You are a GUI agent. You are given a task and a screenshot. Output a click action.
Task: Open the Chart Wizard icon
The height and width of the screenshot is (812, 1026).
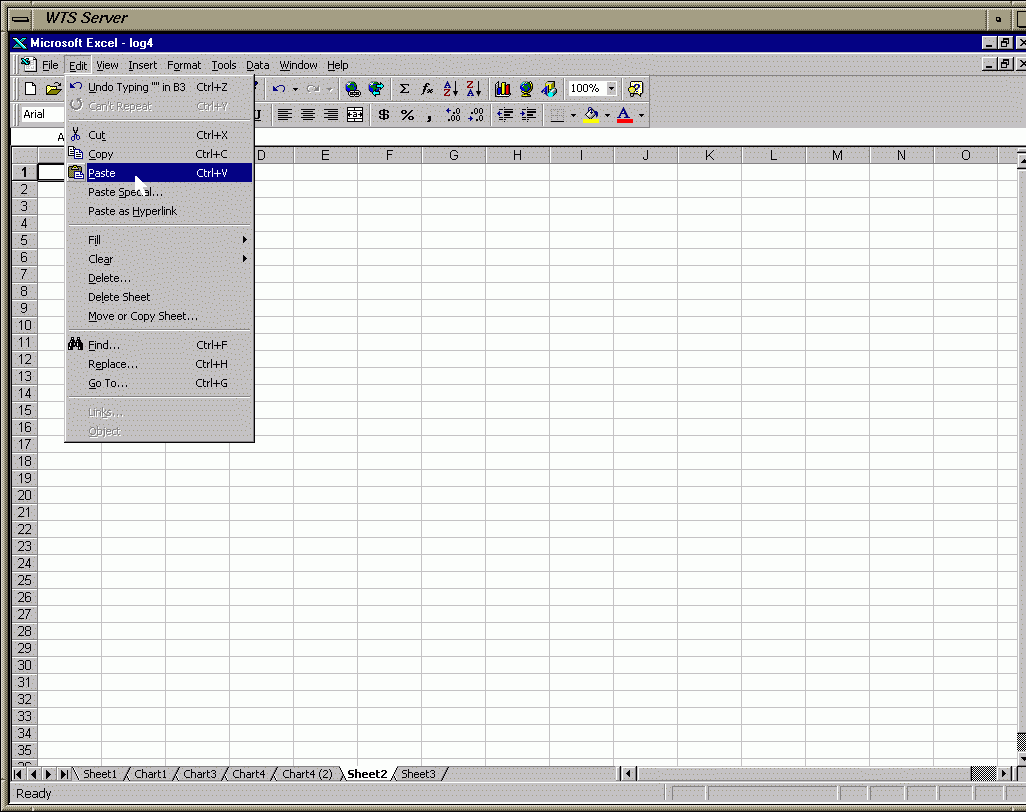click(503, 89)
